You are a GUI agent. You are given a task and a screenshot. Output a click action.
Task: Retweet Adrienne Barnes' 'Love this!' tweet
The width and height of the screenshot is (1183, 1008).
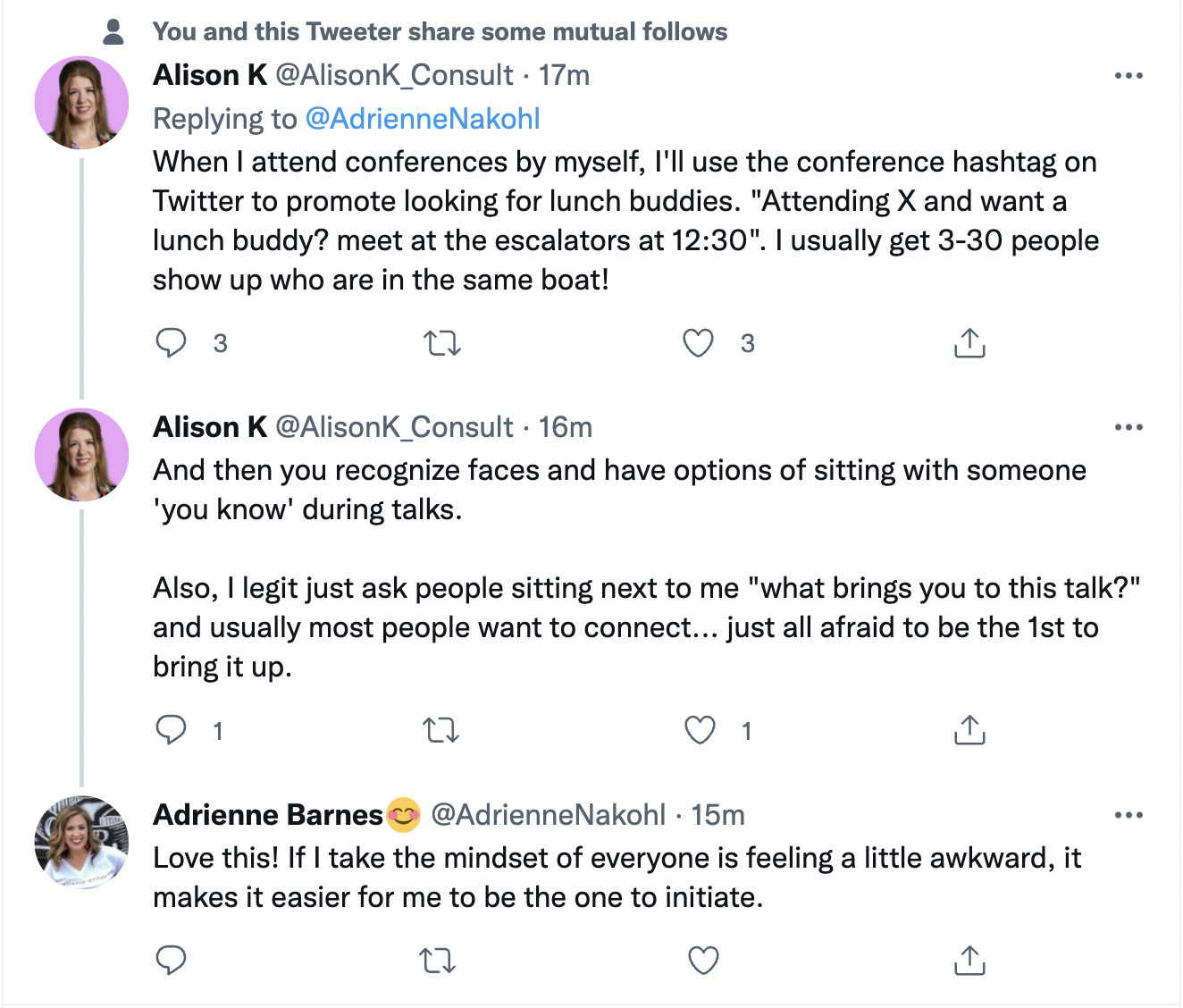pyautogui.click(x=438, y=961)
